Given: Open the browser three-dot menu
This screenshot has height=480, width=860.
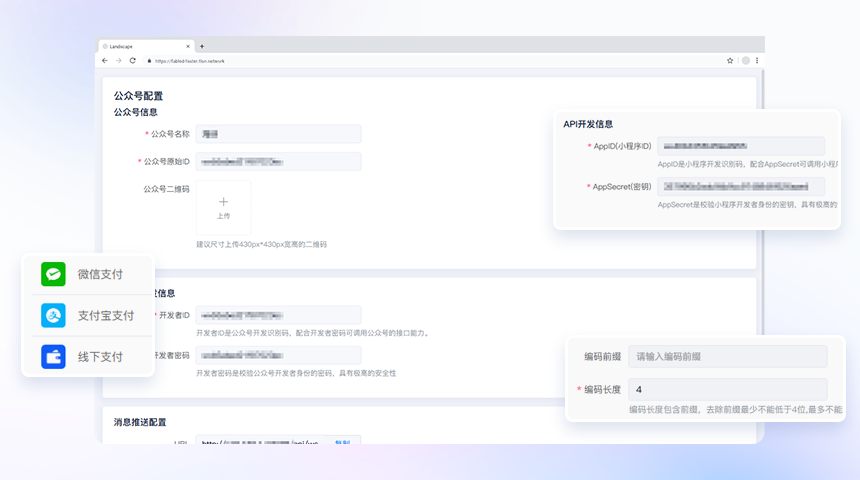Looking at the screenshot, I should tap(756, 61).
